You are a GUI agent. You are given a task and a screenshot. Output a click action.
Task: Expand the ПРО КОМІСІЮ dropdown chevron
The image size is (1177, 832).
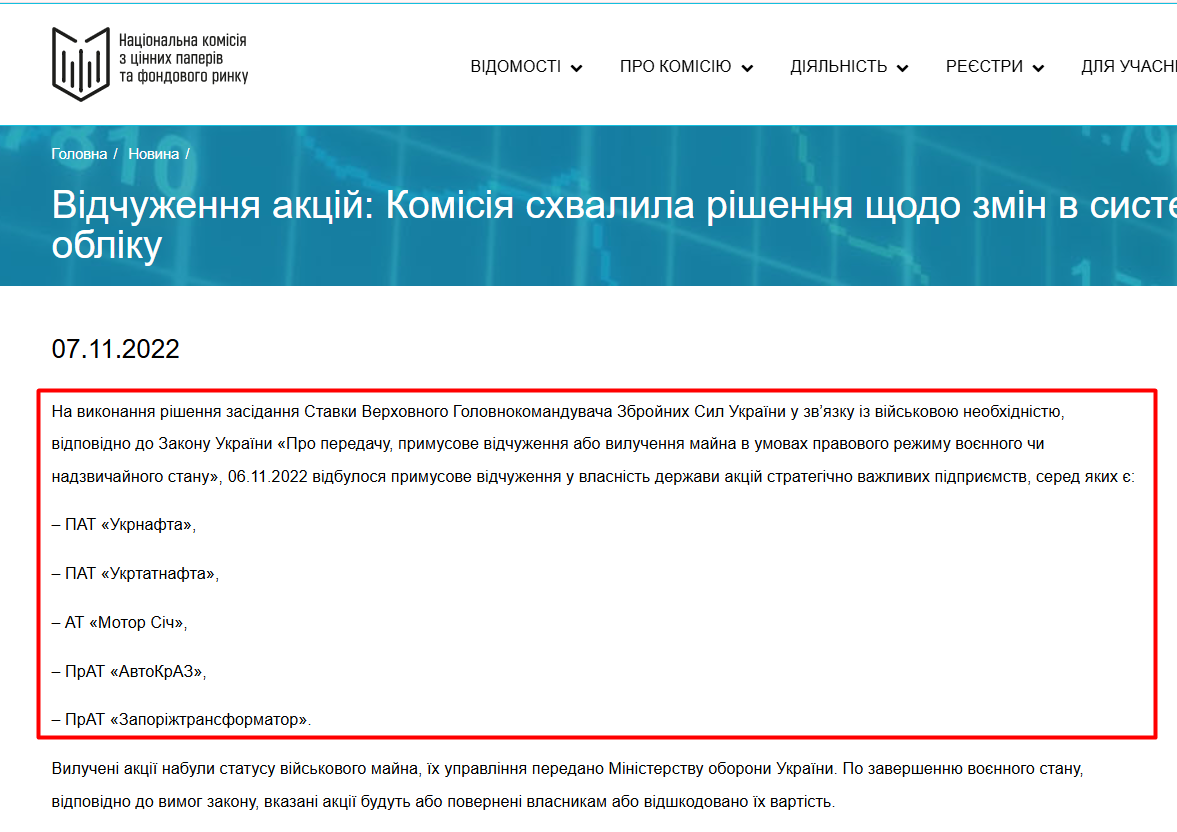click(x=747, y=68)
